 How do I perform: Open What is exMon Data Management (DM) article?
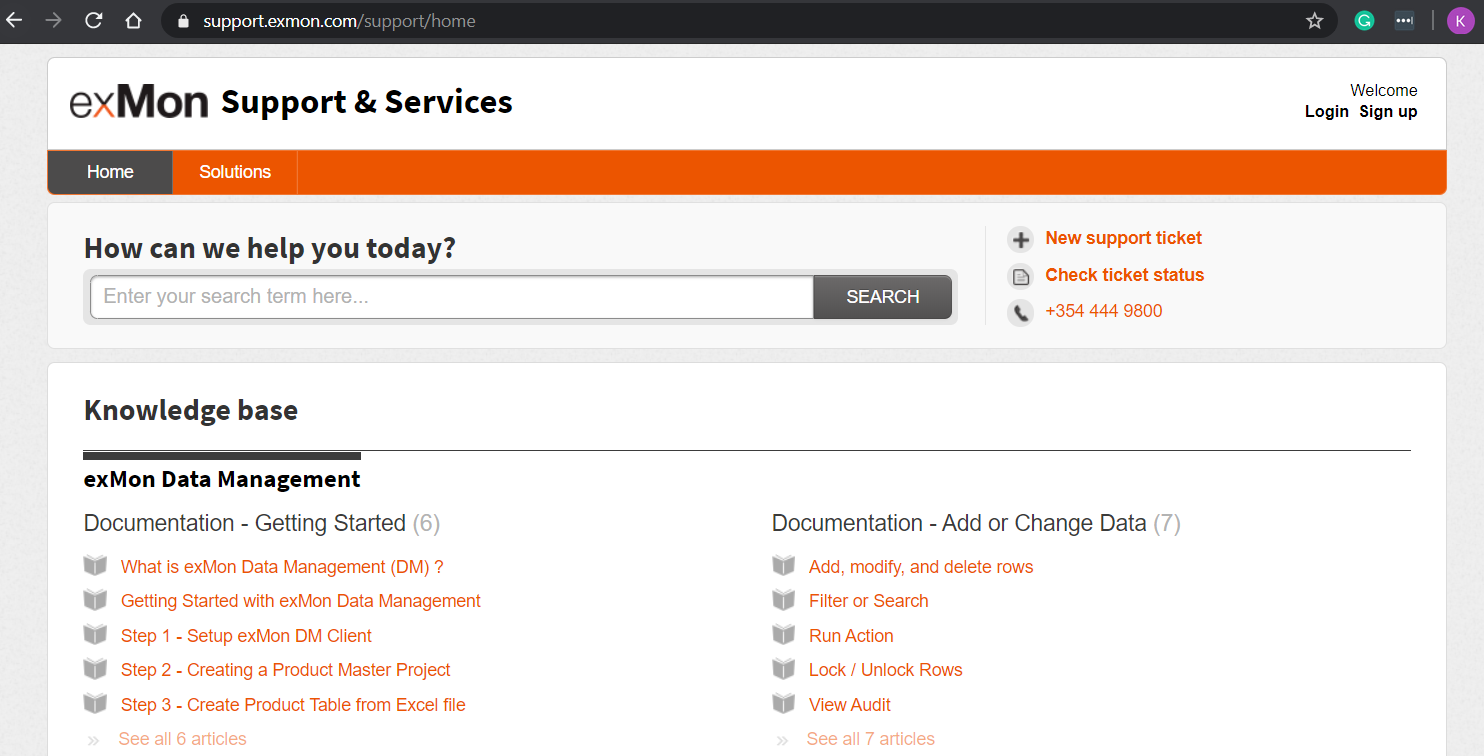tap(282, 567)
